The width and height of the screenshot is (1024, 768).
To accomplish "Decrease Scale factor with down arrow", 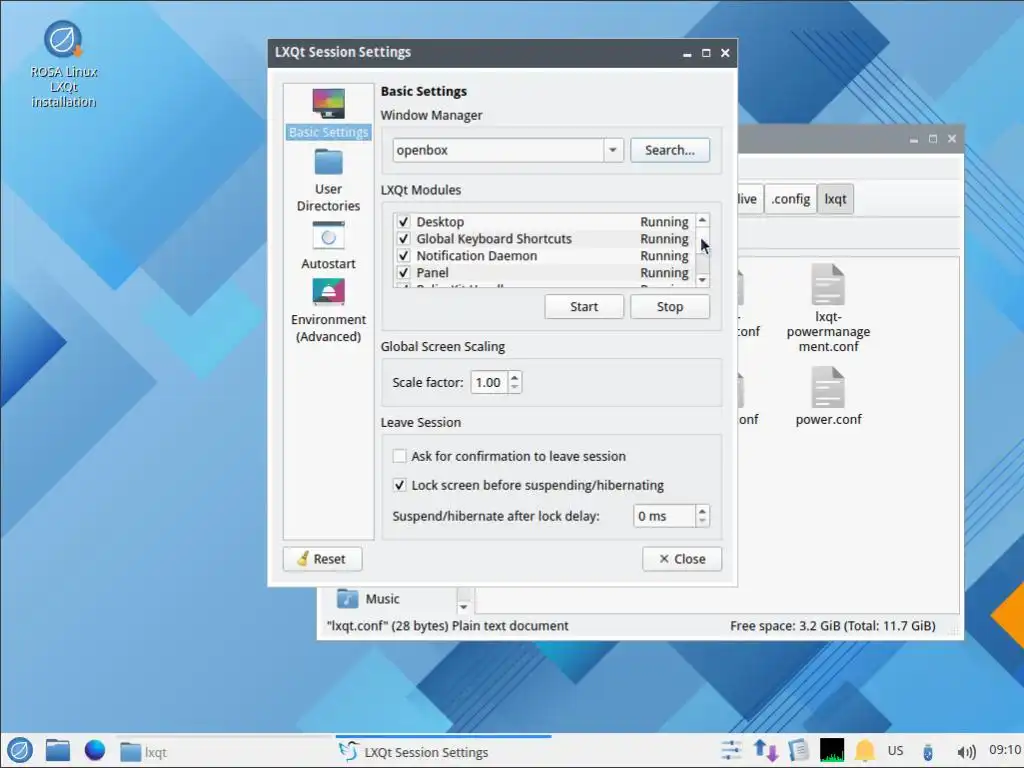I will [515, 387].
